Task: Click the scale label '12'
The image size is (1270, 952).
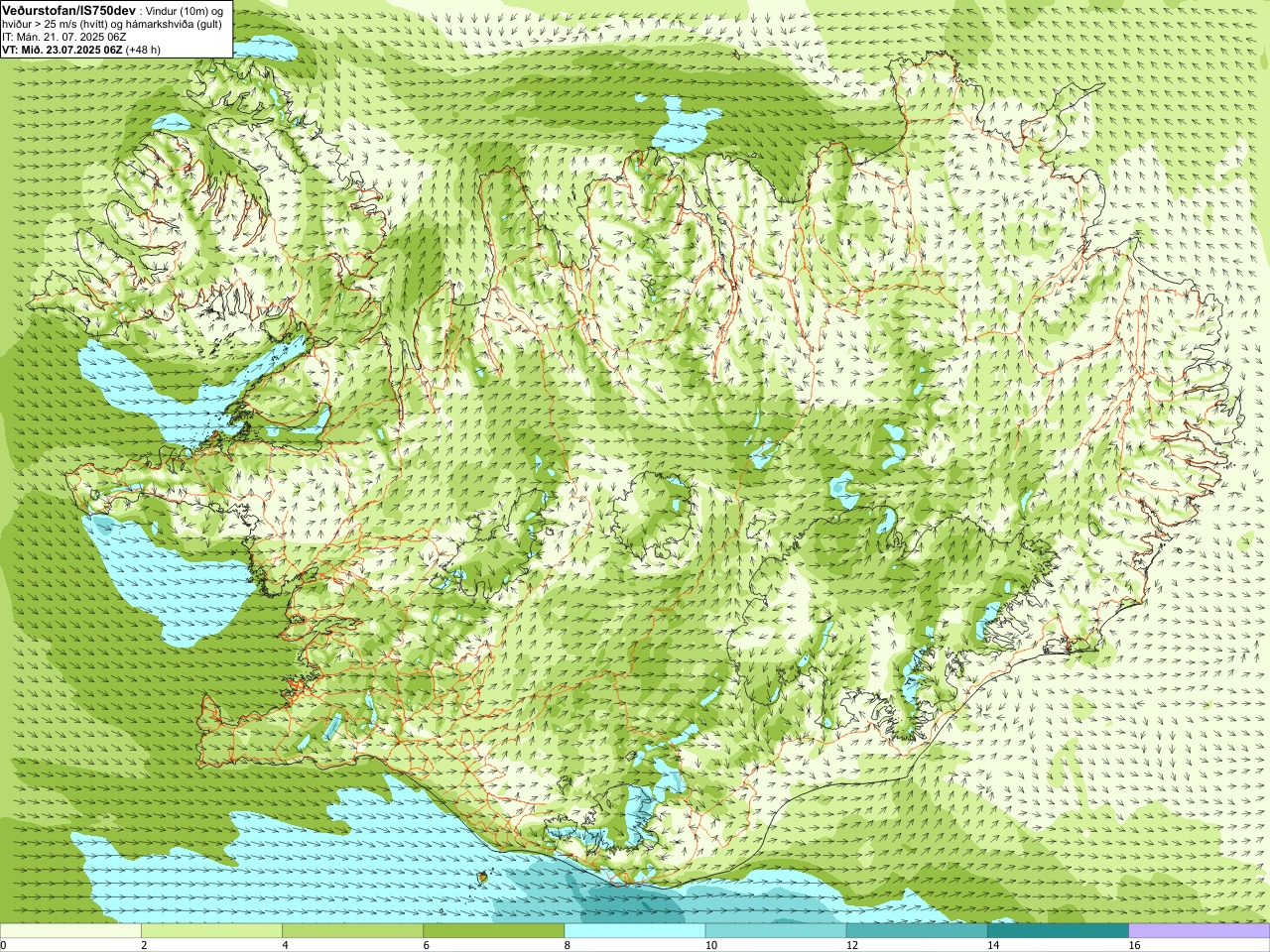Action: click(x=851, y=945)
